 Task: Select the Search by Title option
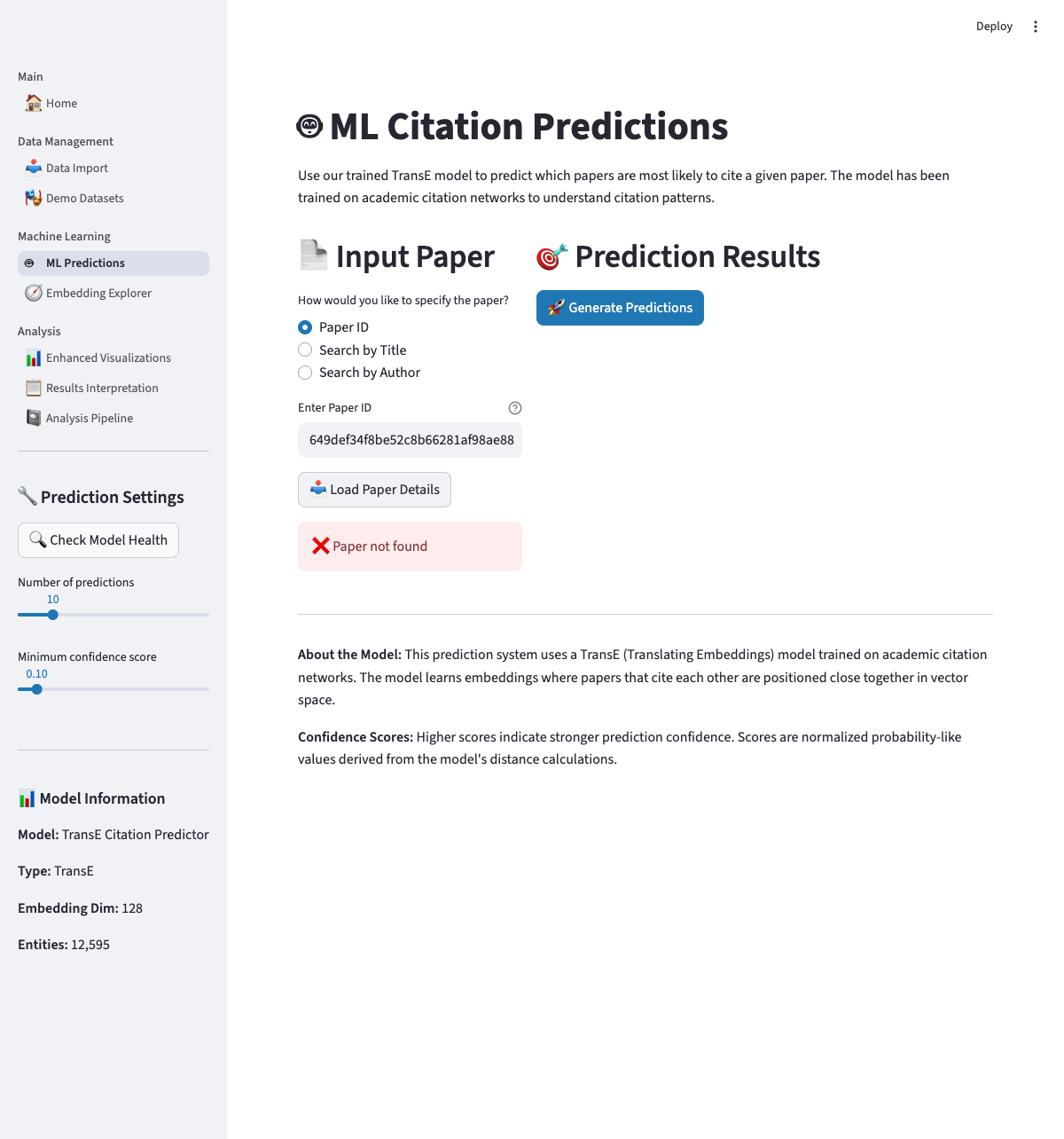pyautogui.click(x=305, y=350)
